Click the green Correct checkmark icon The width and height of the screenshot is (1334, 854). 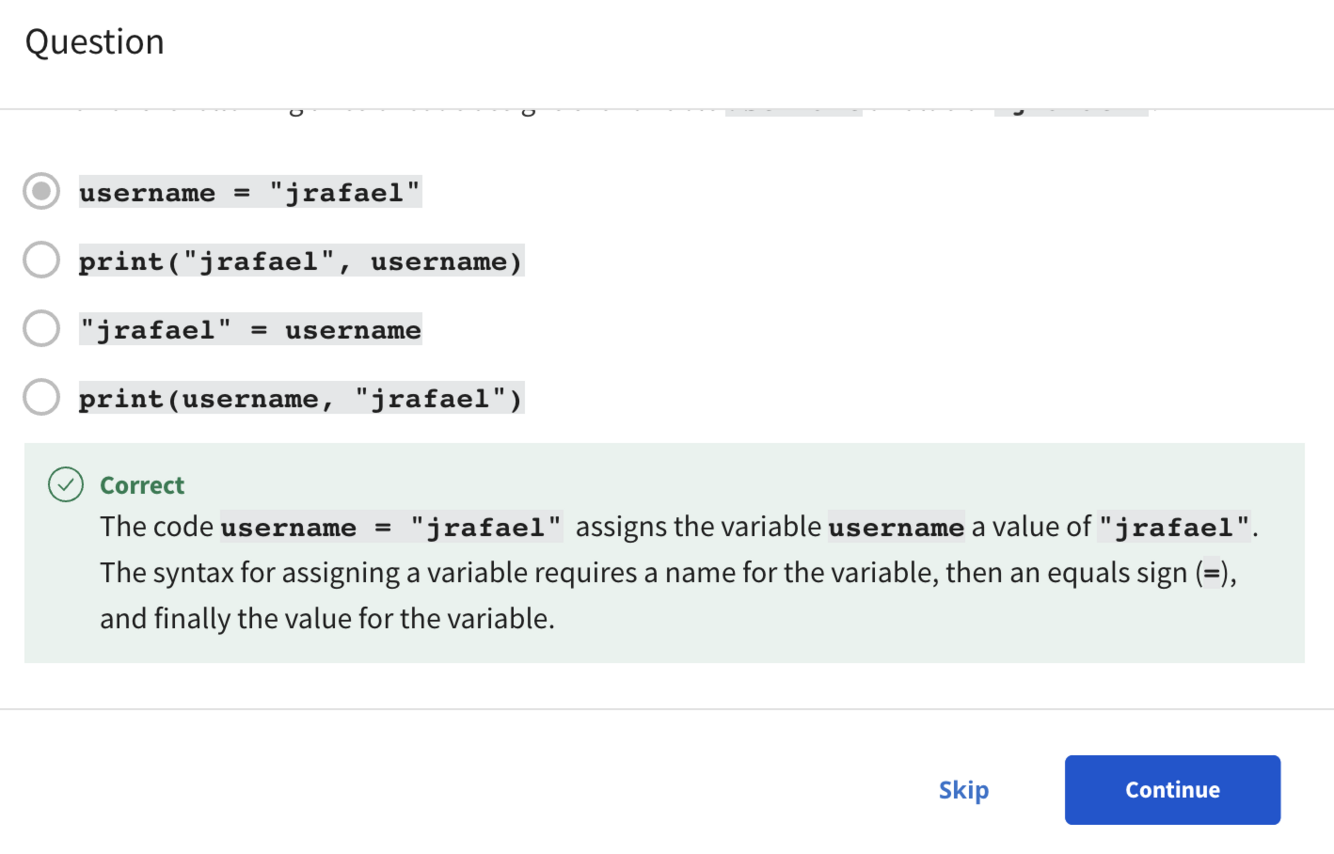[66, 485]
